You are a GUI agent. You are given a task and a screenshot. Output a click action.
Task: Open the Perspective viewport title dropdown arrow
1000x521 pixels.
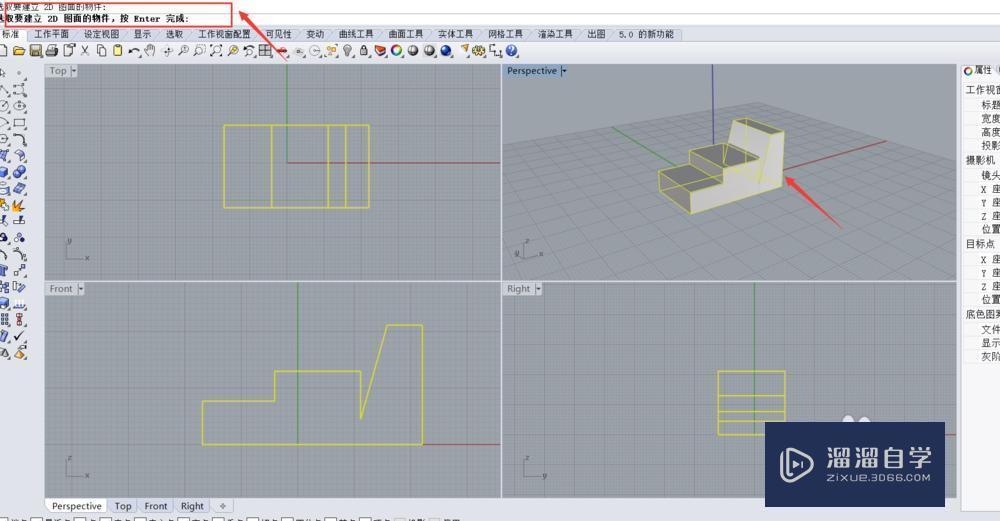coord(564,71)
